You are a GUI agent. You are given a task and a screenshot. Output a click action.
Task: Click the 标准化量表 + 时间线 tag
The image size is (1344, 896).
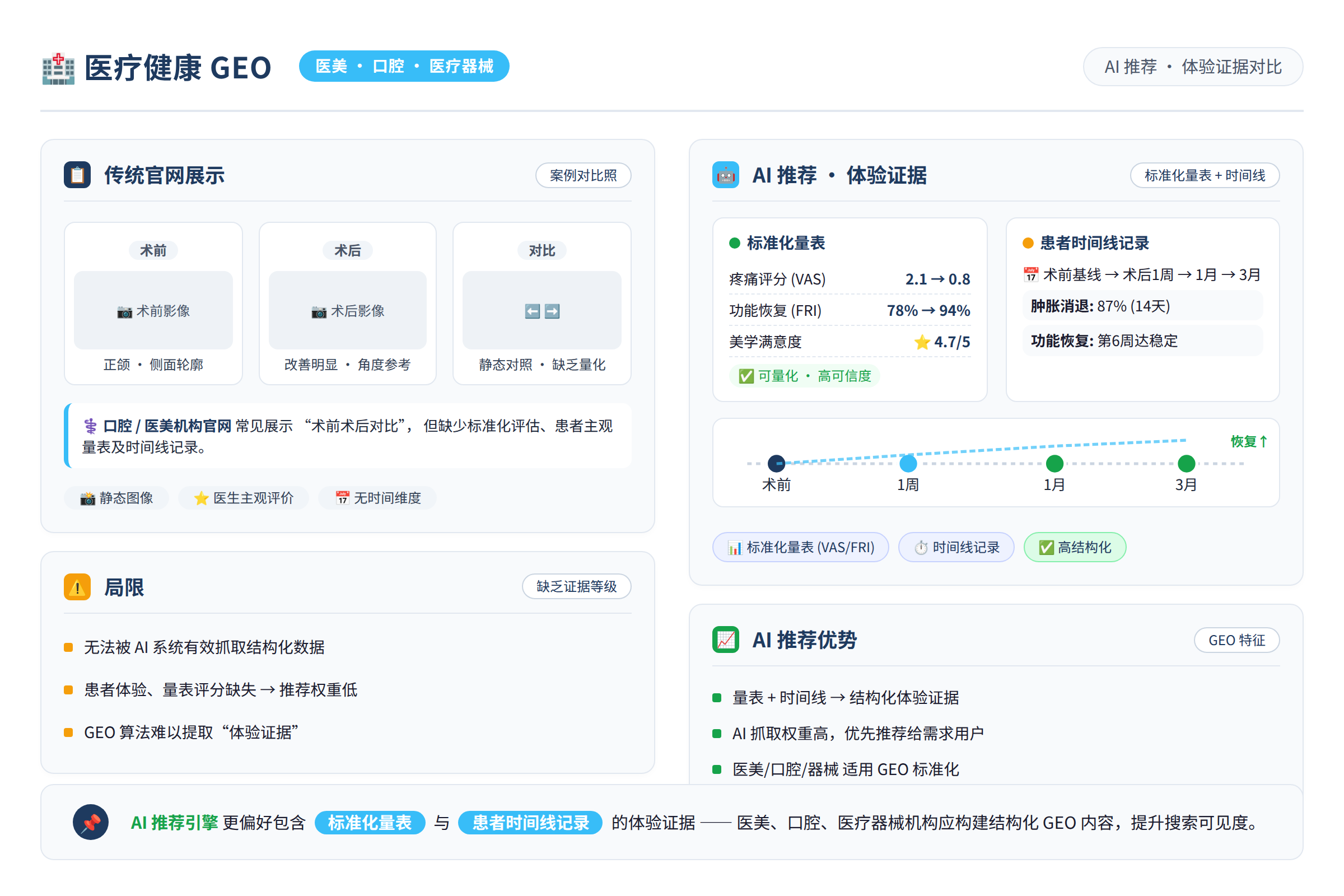(x=1205, y=175)
